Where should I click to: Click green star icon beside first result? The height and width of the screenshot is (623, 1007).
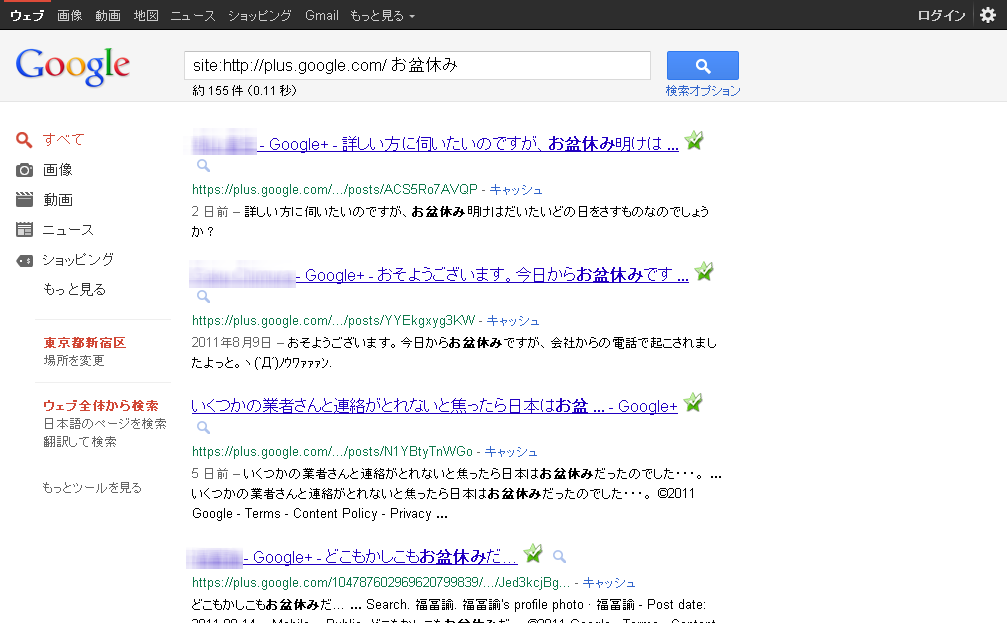coord(694,141)
